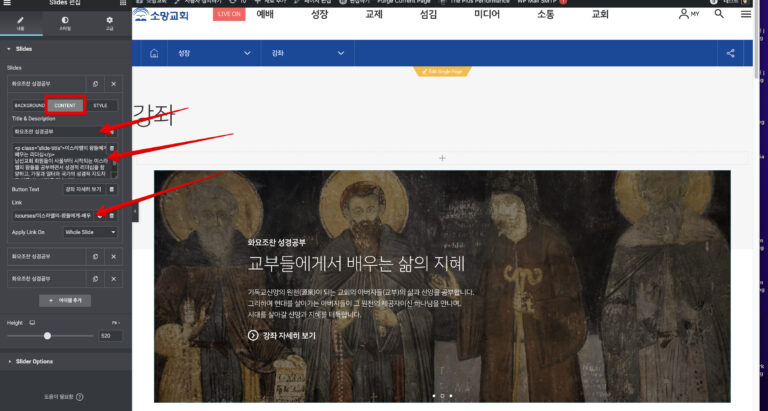This screenshot has height=411, width=768.
Task: Click the MY user account icon
Action: coord(689,14)
